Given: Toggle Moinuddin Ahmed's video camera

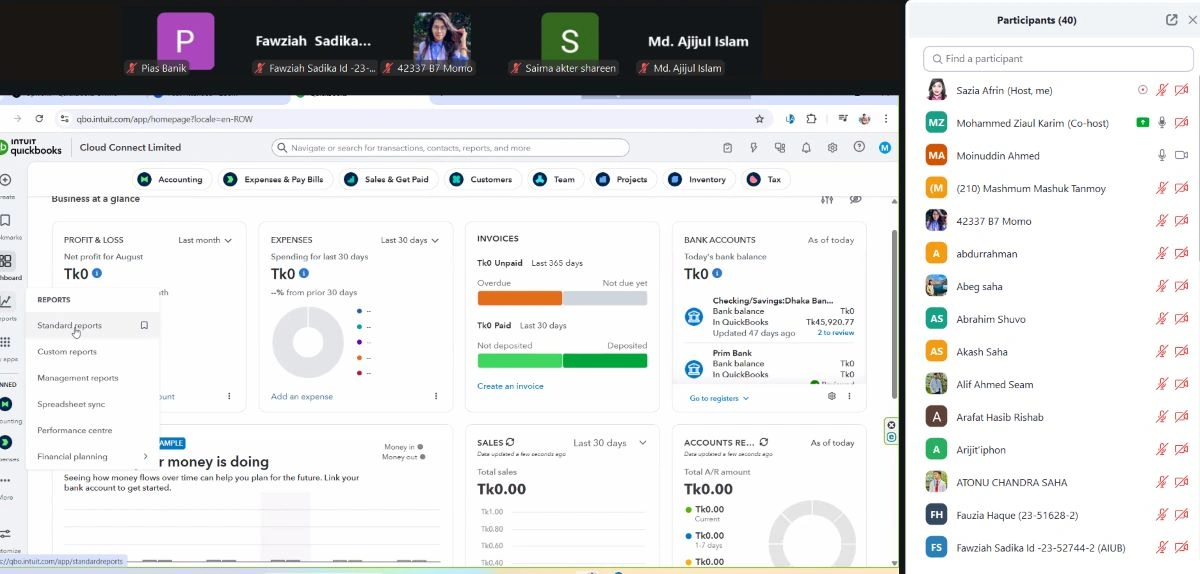Looking at the screenshot, I should coord(1181,156).
